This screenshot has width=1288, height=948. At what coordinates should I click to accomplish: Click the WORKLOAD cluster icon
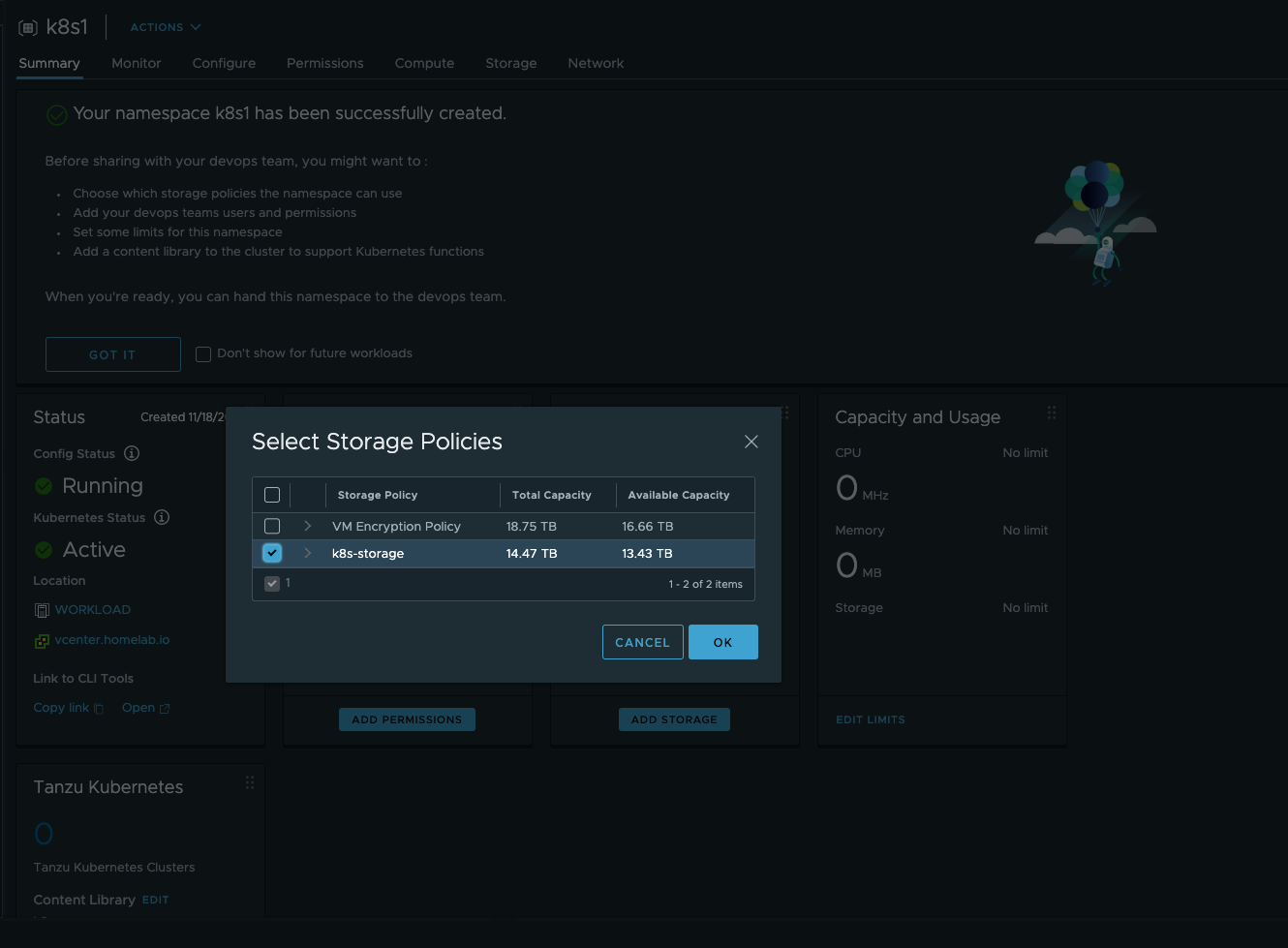(42, 610)
